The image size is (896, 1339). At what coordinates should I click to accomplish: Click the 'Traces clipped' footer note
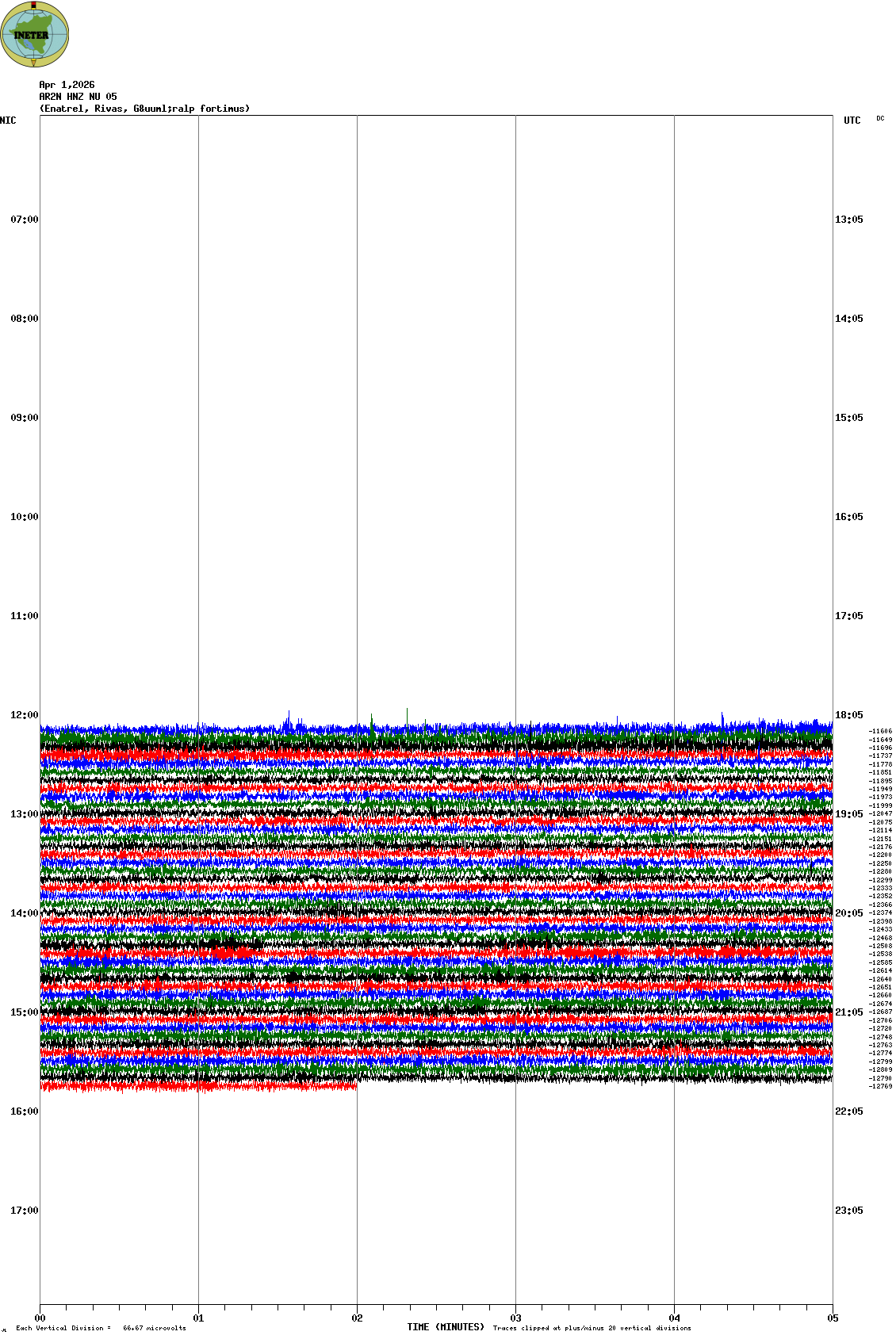[592, 1328]
